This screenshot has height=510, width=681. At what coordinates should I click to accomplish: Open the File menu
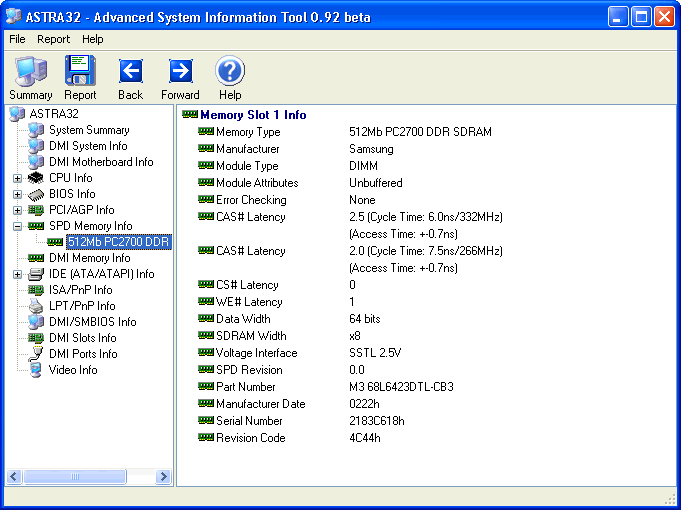(17, 39)
